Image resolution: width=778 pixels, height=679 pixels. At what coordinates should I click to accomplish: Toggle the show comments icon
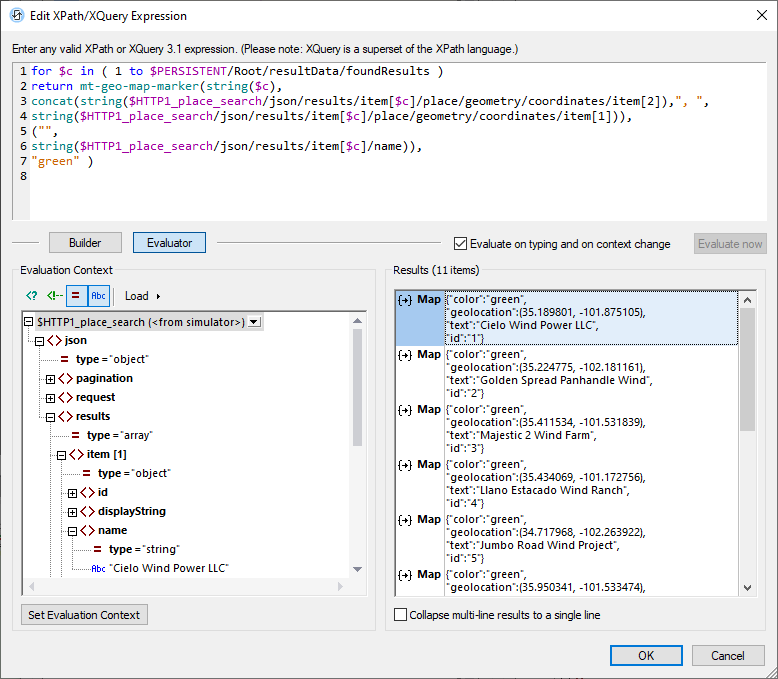point(54,296)
